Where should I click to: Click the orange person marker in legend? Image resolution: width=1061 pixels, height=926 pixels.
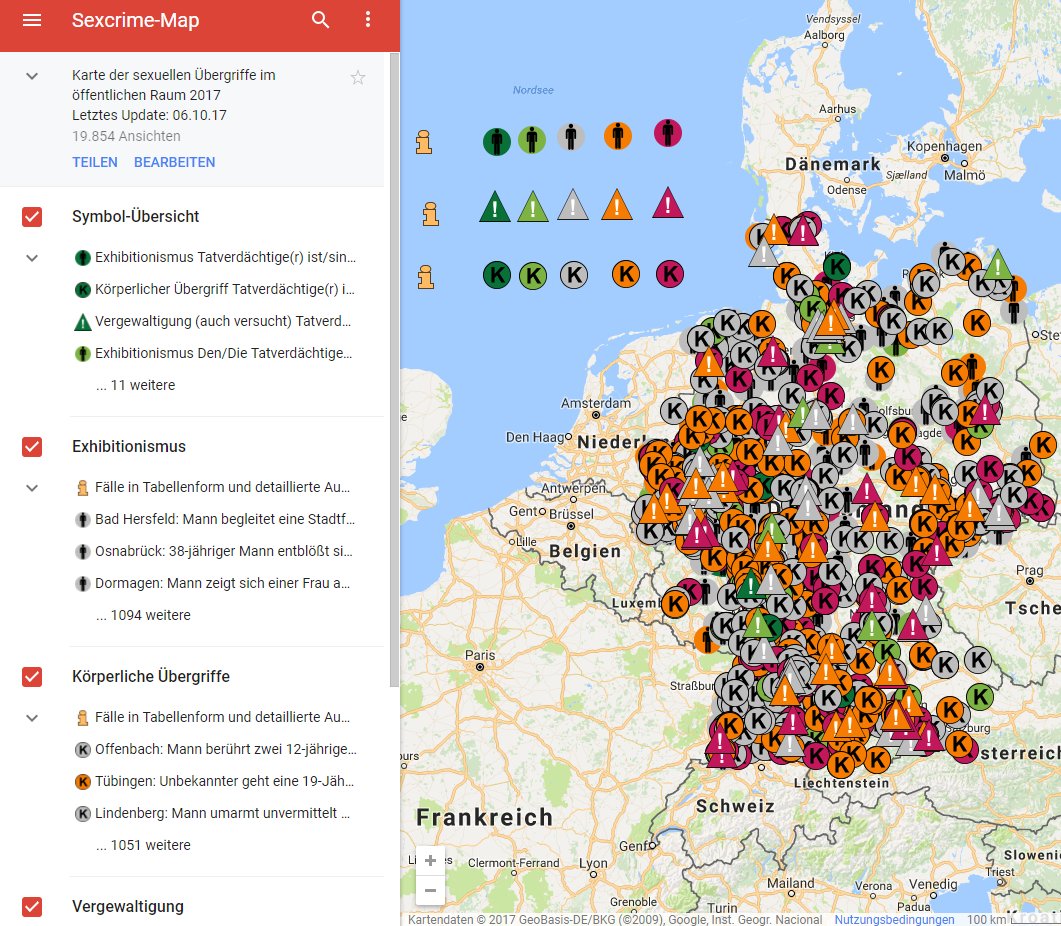click(x=618, y=135)
